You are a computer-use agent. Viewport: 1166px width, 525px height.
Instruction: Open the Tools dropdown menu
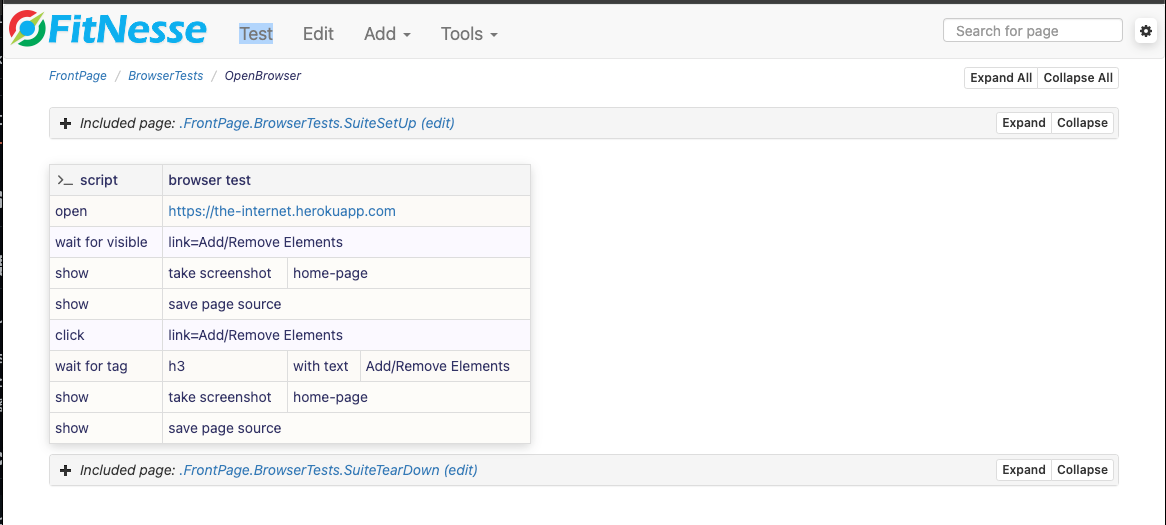coord(469,34)
